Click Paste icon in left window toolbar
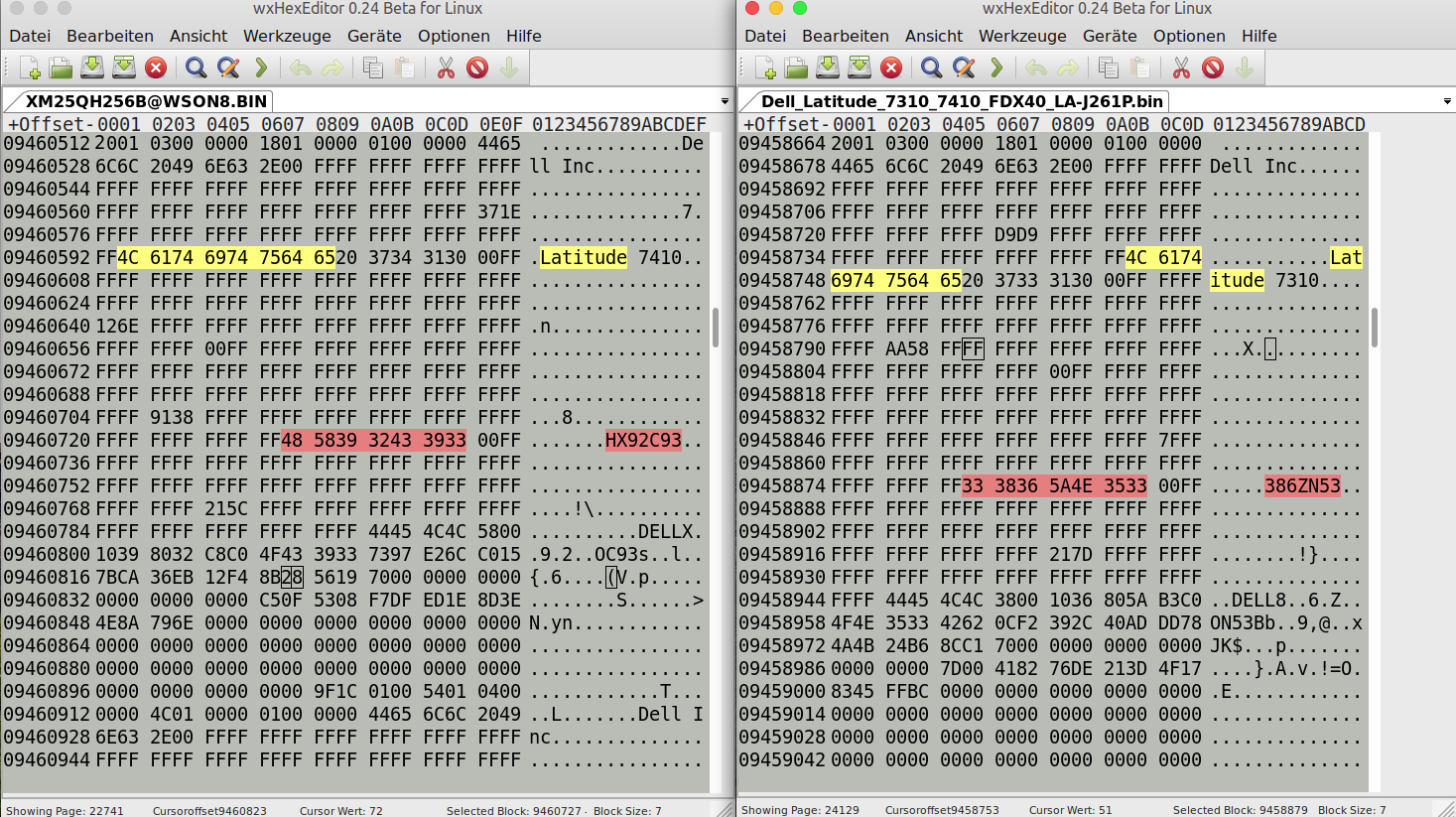This screenshot has height=817, width=1456. (x=405, y=68)
